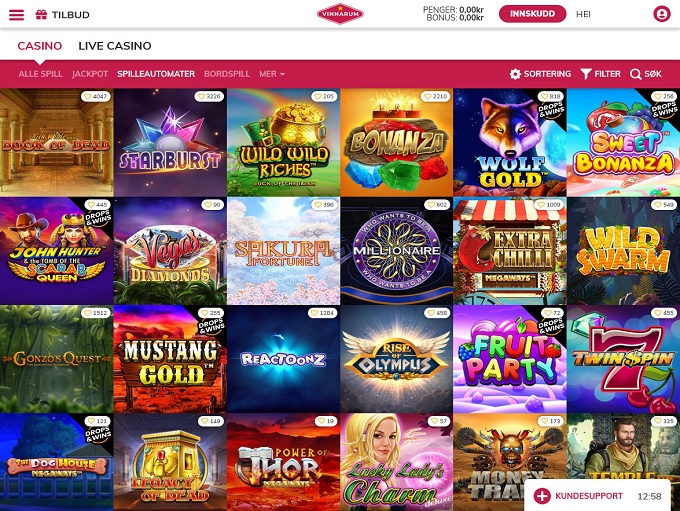Open the user profile icon
The height and width of the screenshot is (511, 680).
pos(662,14)
